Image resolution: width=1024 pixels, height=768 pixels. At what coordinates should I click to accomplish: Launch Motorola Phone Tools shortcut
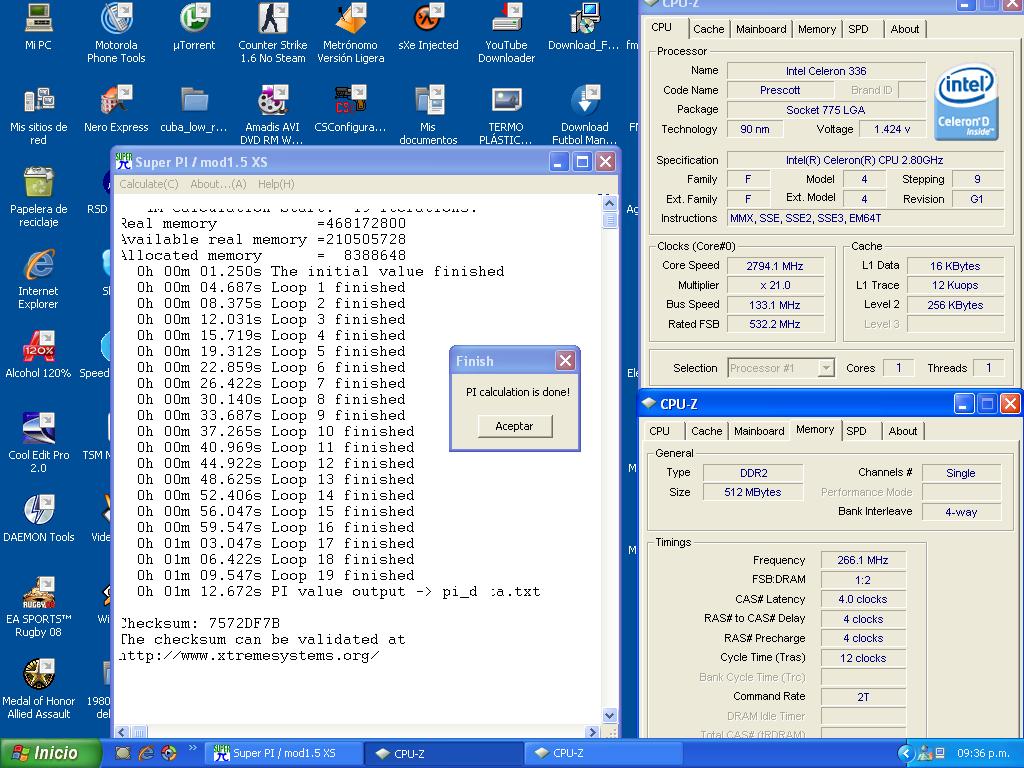click(x=116, y=33)
